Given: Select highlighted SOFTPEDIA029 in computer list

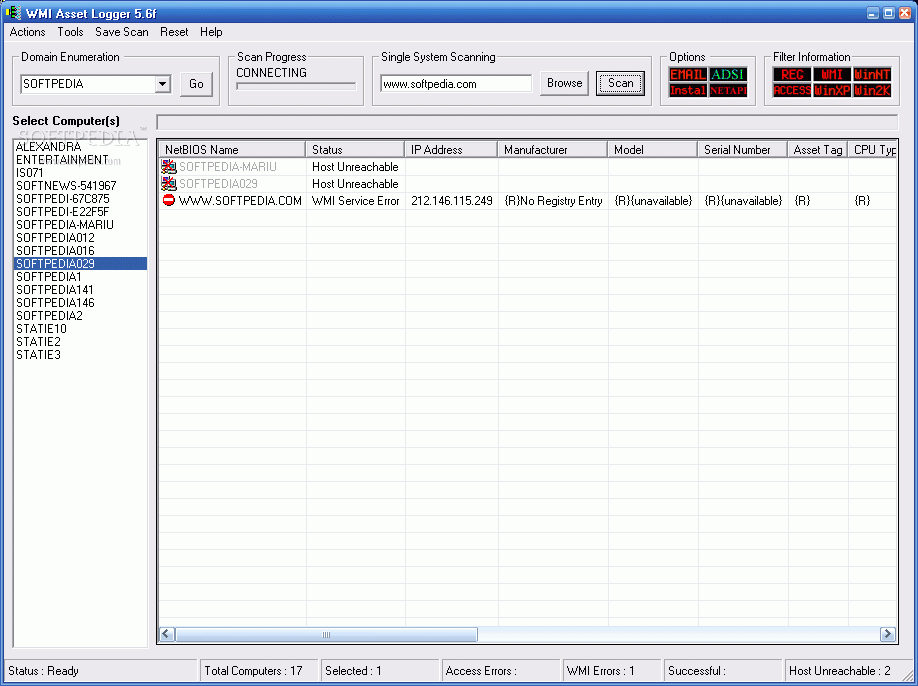Looking at the screenshot, I should [x=80, y=263].
